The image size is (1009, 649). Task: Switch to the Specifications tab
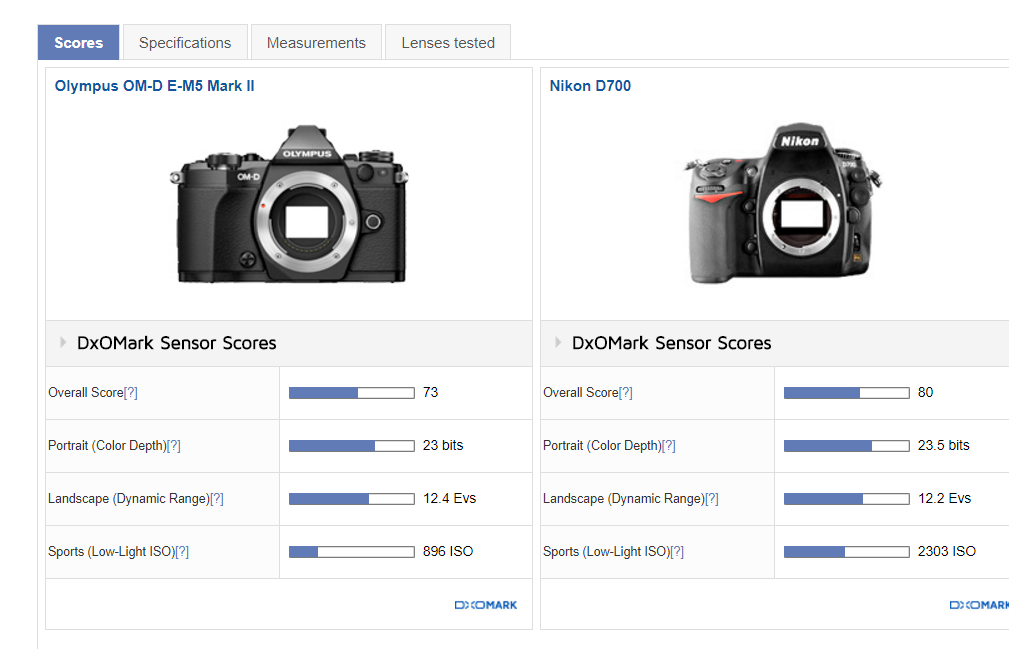pos(185,42)
